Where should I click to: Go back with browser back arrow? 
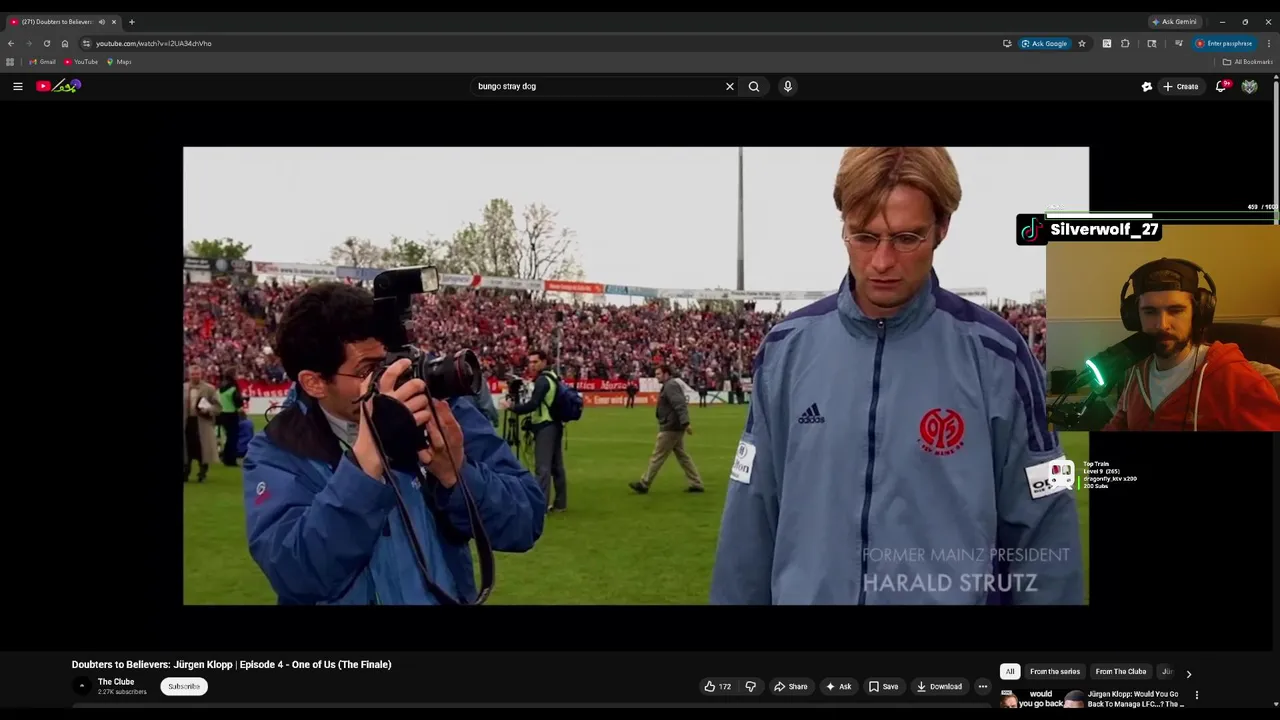pos(11,43)
